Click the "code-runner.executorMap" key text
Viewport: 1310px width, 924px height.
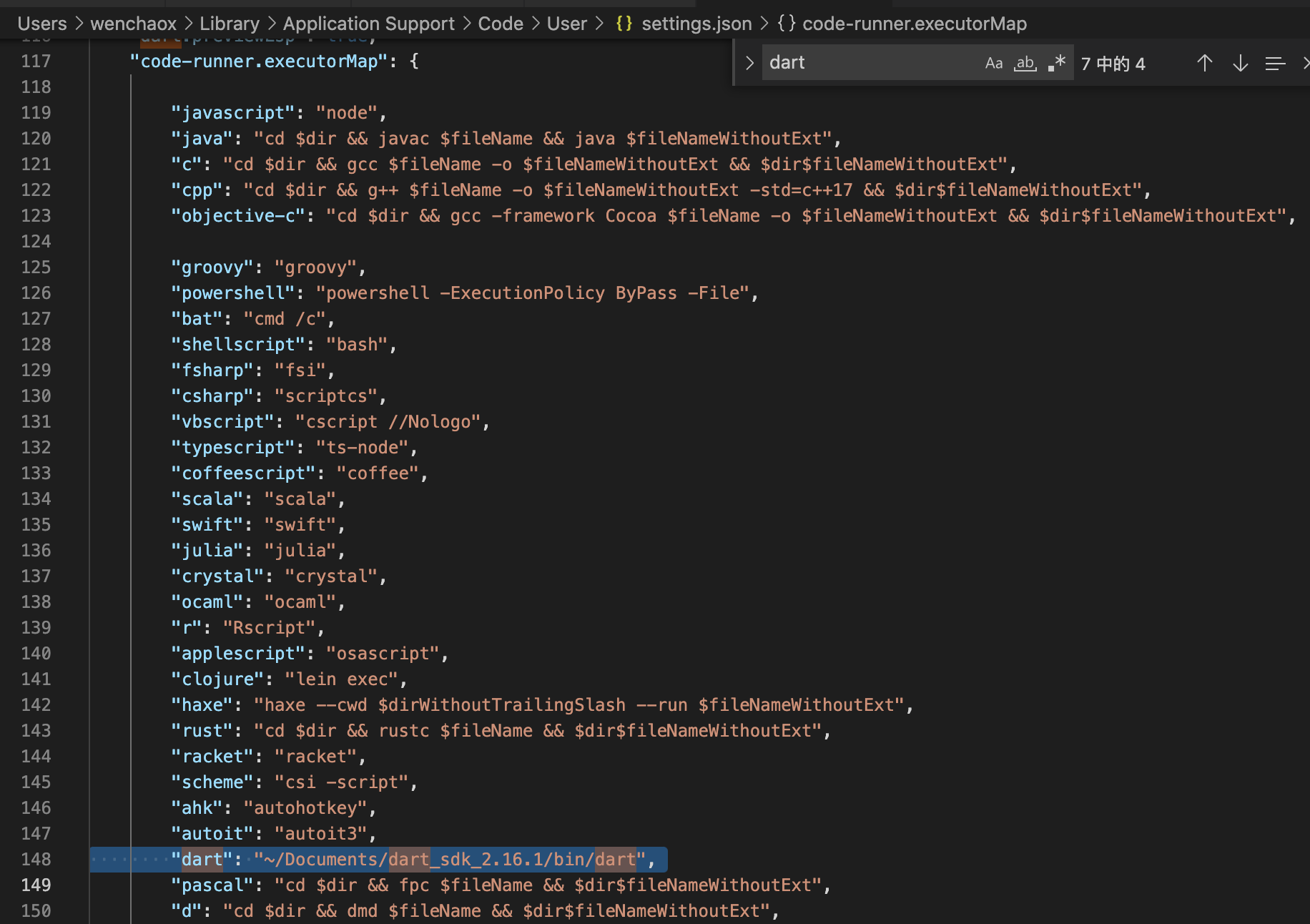click(258, 62)
